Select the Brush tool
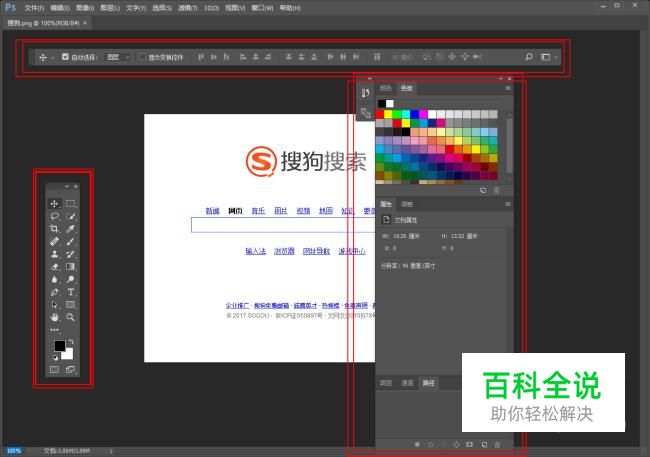650x457 pixels. [70, 241]
